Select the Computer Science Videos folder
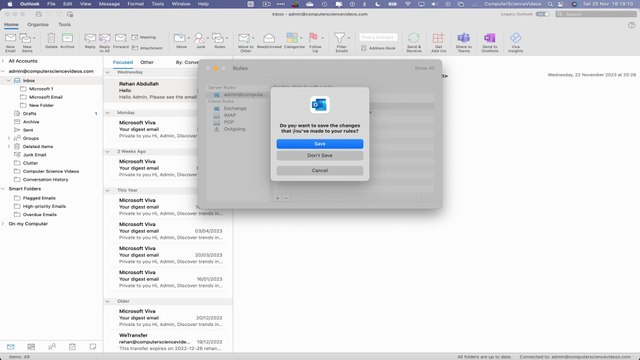The width and height of the screenshot is (640, 360). [x=51, y=171]
